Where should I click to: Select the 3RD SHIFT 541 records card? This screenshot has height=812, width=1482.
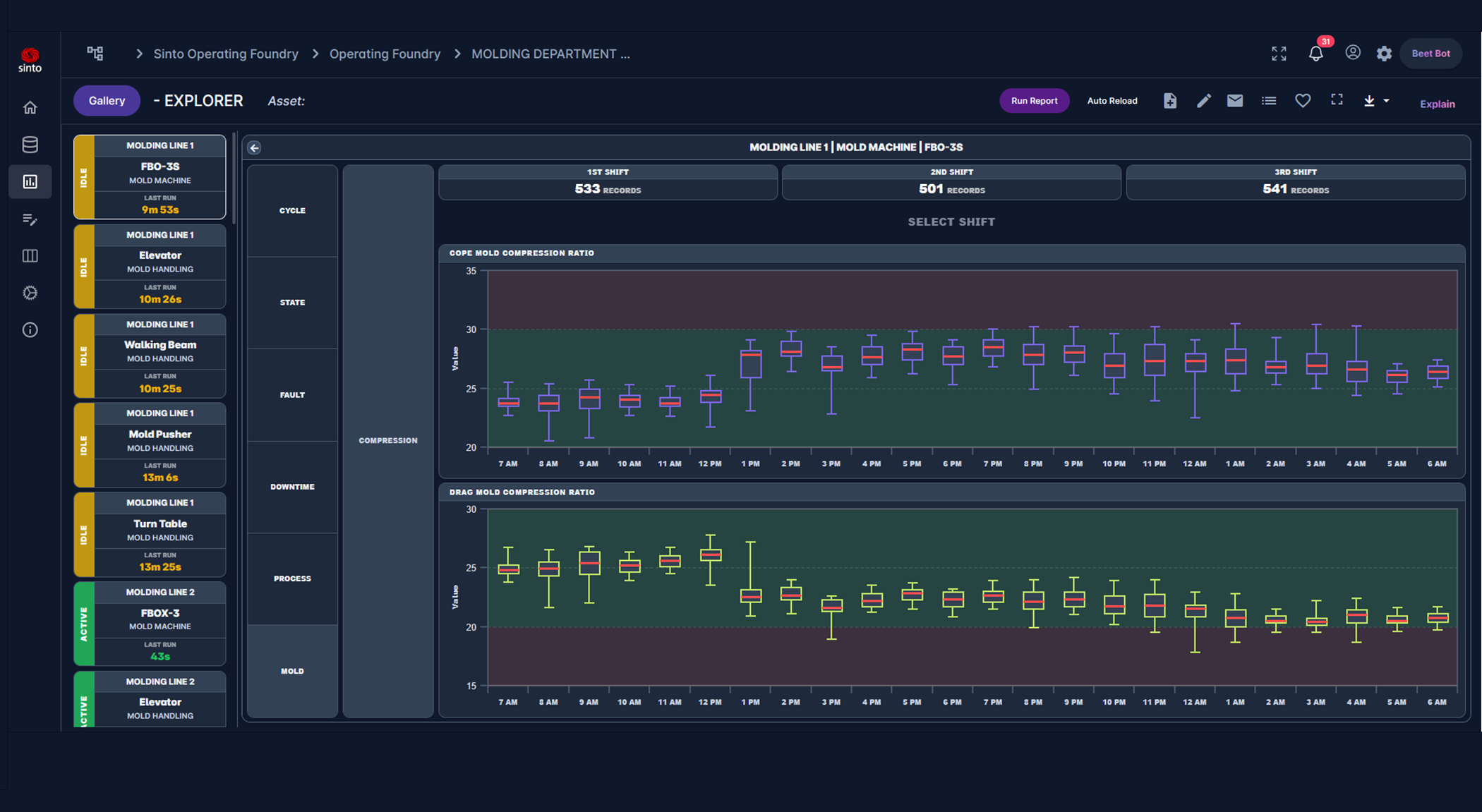pyautogui.click(x=1296, y=183)
